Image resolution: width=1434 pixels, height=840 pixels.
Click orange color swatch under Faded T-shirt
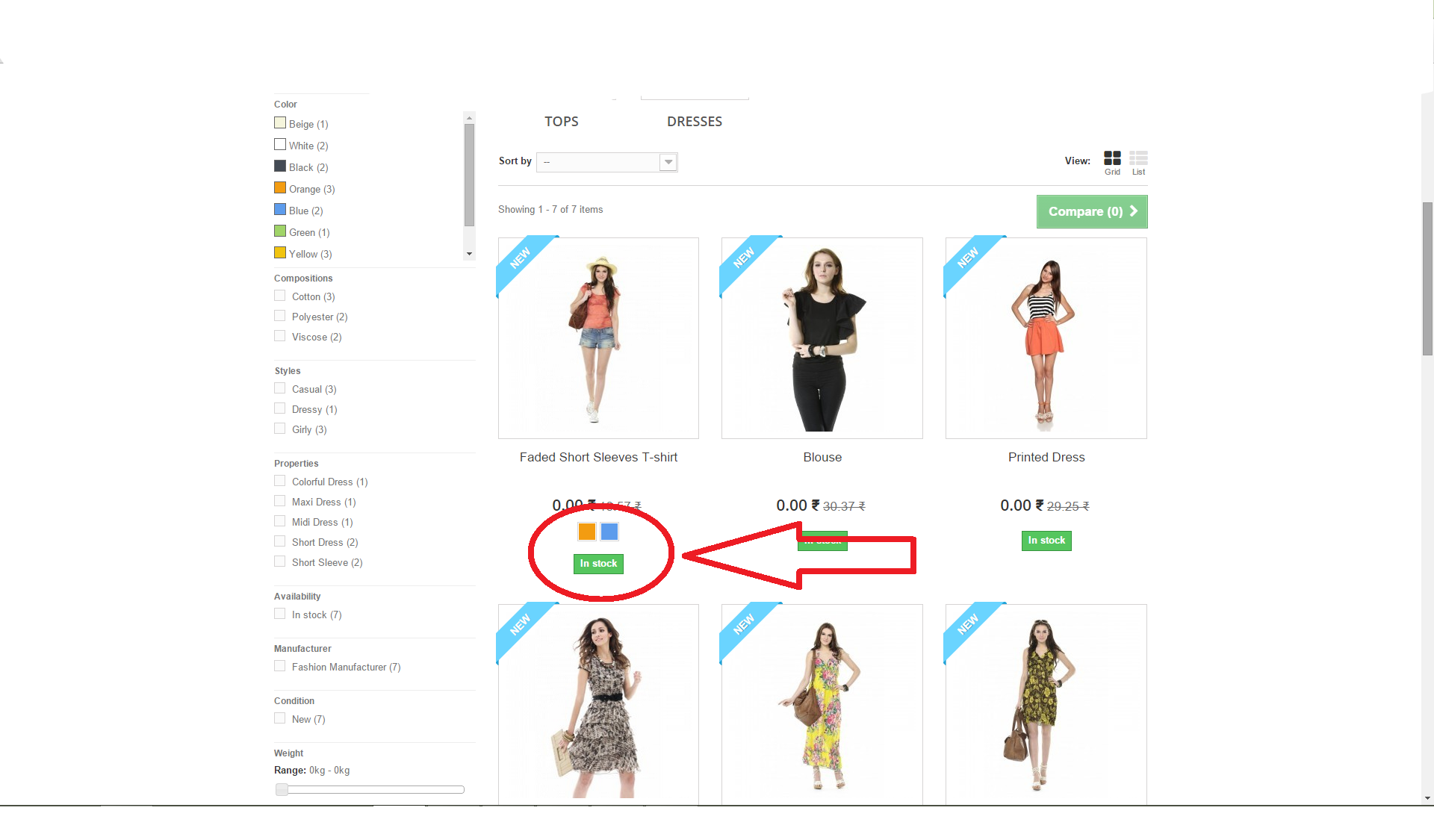coord(587,532)
